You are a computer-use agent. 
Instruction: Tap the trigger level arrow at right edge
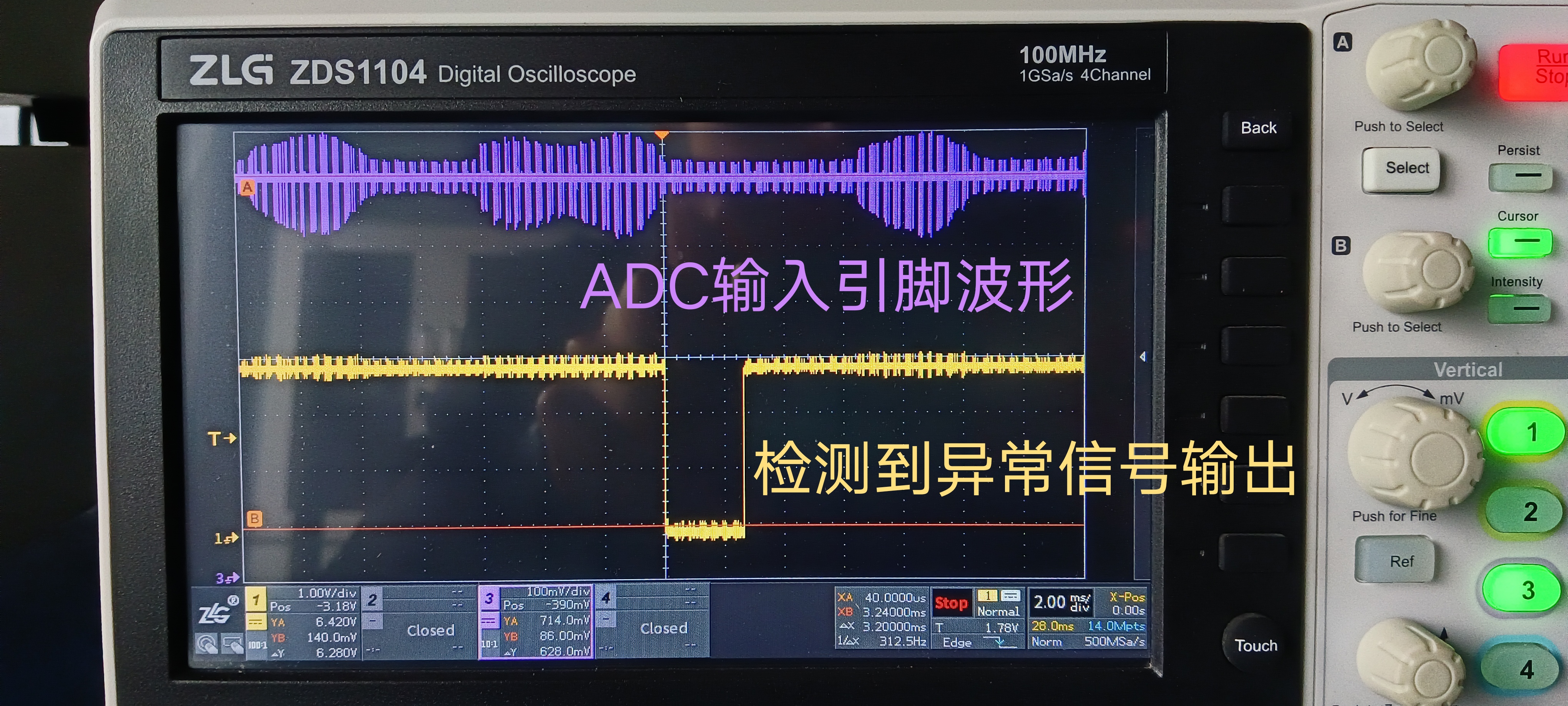[x=1143, y=357]
